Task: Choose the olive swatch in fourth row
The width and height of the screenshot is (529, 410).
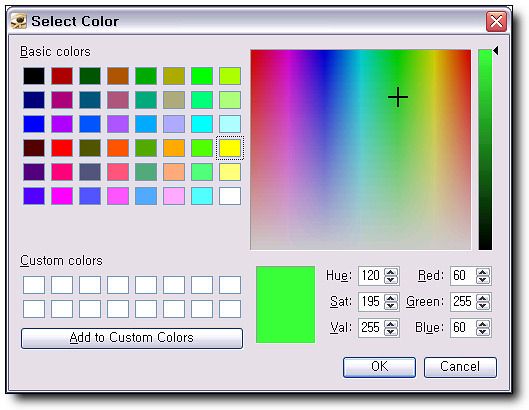Action: pos(90,148)
